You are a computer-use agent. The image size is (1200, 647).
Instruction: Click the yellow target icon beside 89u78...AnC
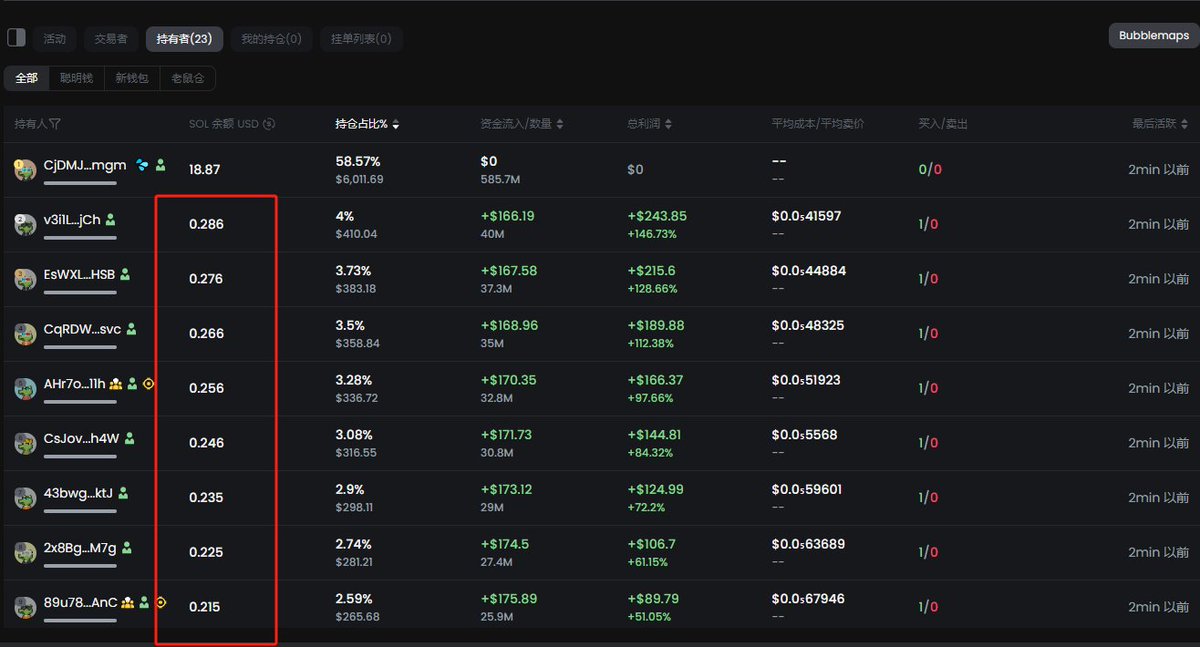click(x=161, y=602)
